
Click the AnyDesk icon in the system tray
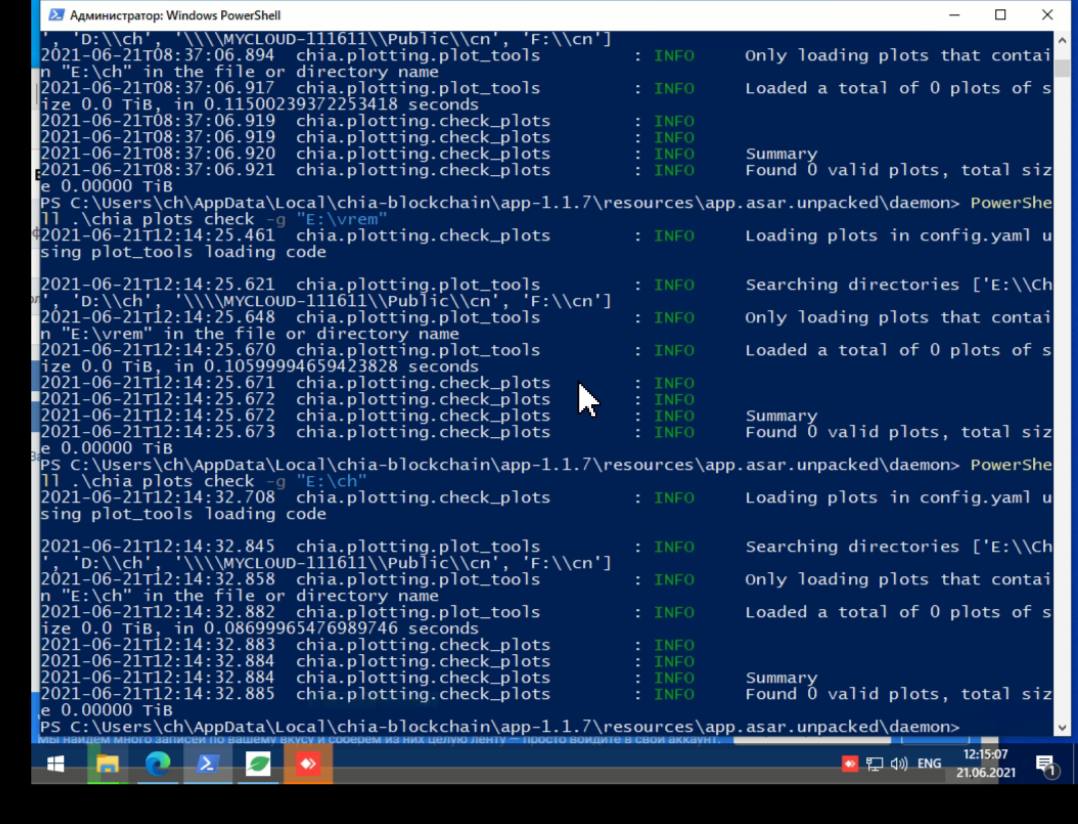(x=850, y=764)
